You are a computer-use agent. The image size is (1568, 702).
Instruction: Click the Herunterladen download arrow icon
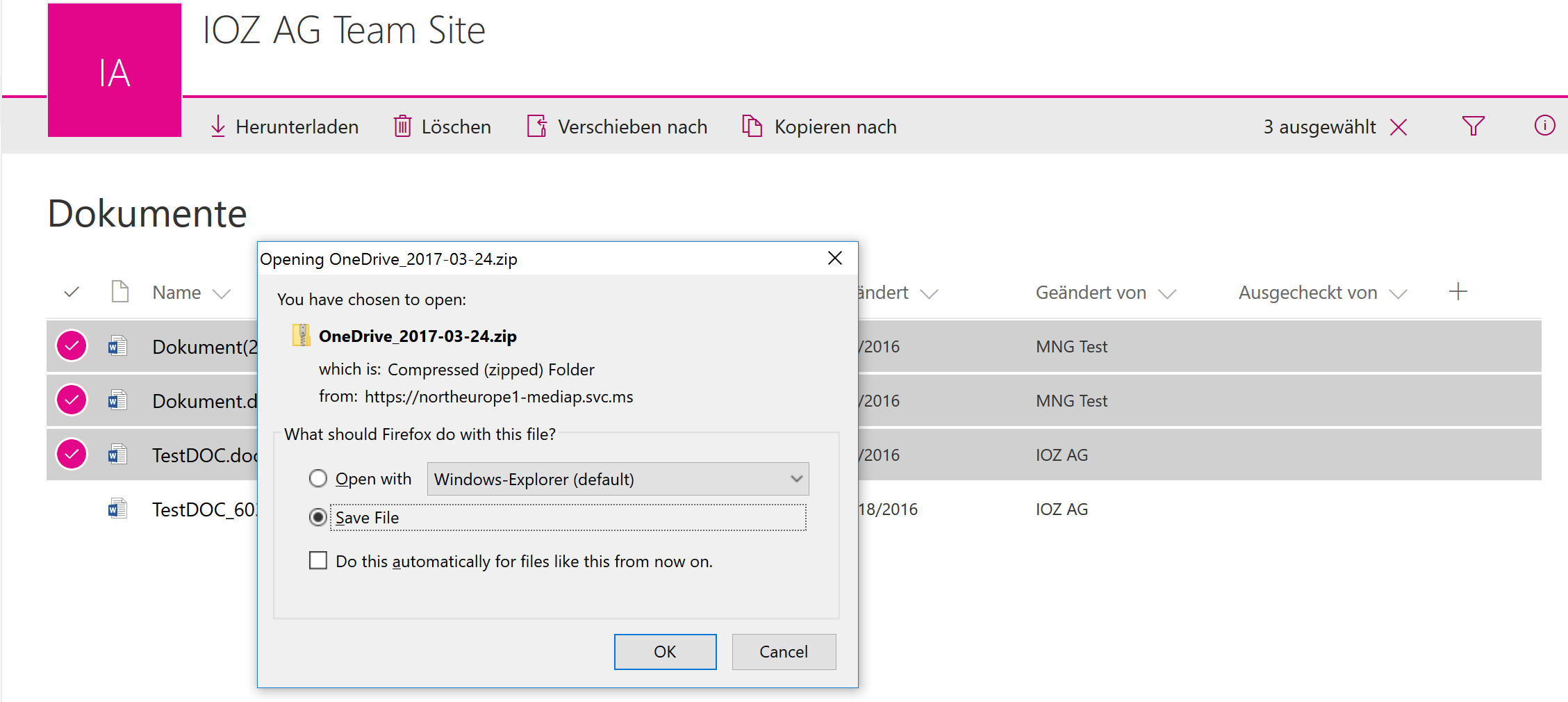[x=218, y=126]
